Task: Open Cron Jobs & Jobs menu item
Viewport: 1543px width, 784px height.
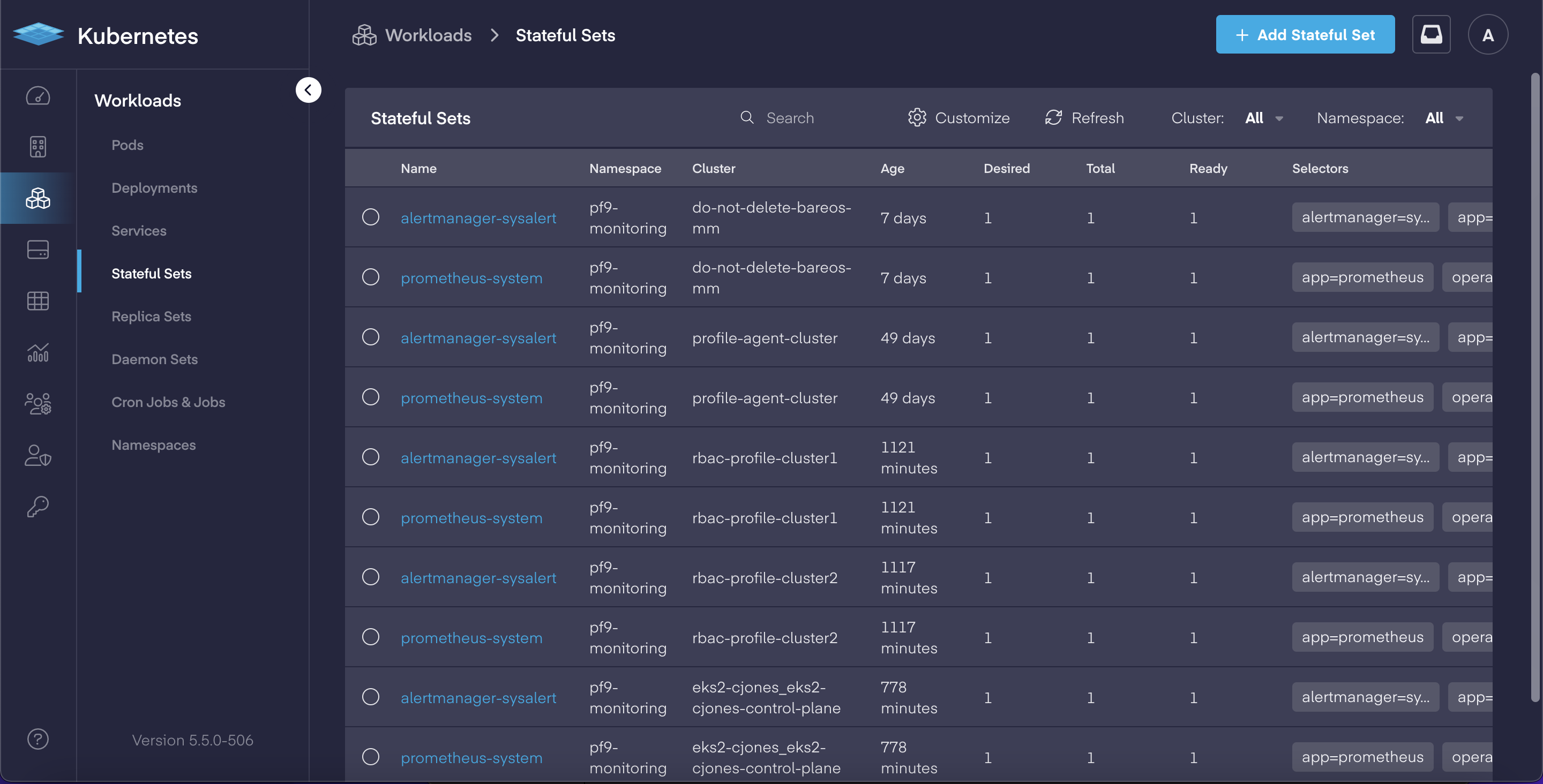Action: [x=168, y=402]
